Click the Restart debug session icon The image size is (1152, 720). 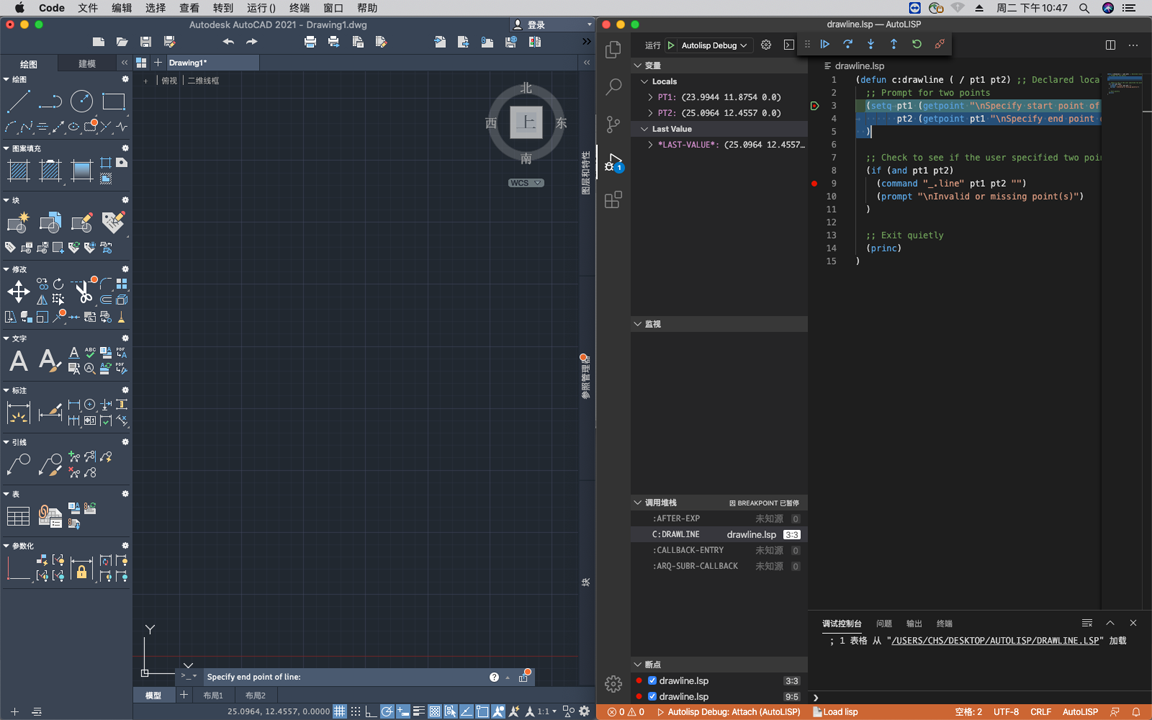pyautogui.click(x=916, y=45)
